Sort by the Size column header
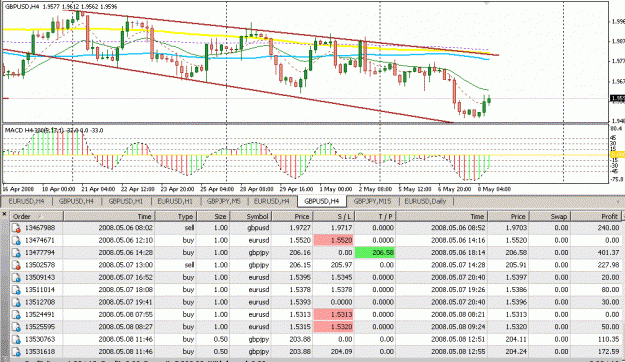Image resolution: width=625 pixels, height=362 pixels. coord(213,216)
